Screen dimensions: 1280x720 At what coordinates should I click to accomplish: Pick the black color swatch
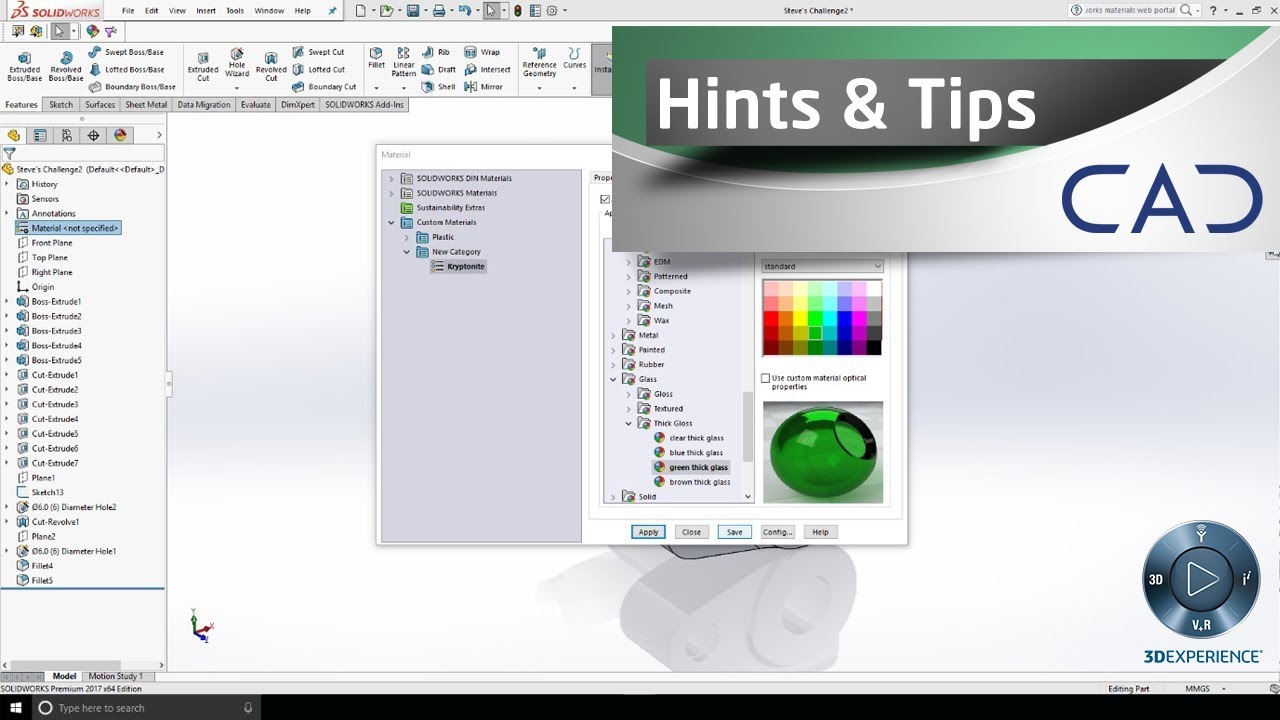tap(874, 347)
